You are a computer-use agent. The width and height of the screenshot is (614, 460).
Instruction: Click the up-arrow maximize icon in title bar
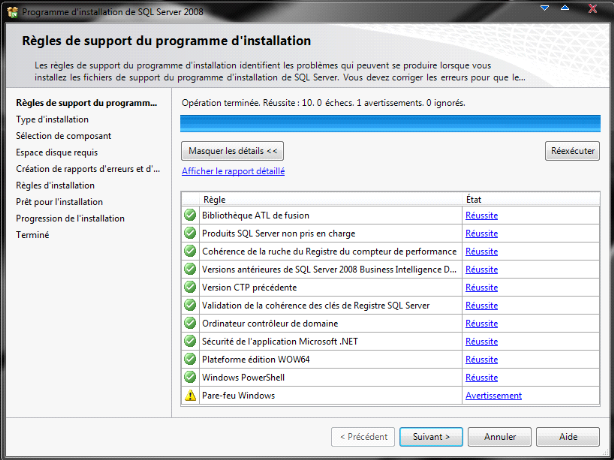click(565, 8)
